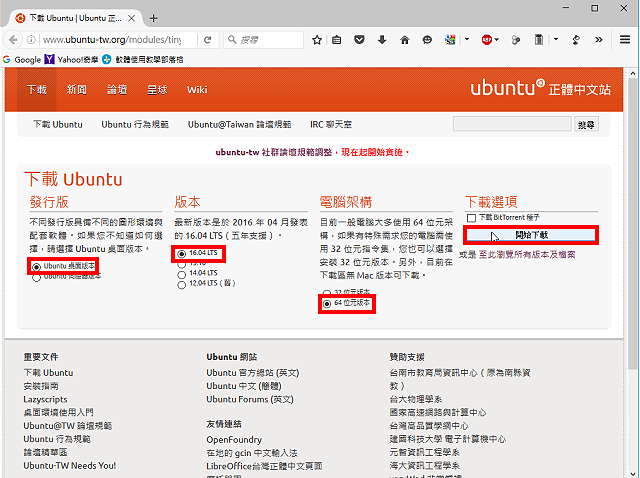Focus the browser search box
This screenshot has width=640, height=478.
point(264,40)
